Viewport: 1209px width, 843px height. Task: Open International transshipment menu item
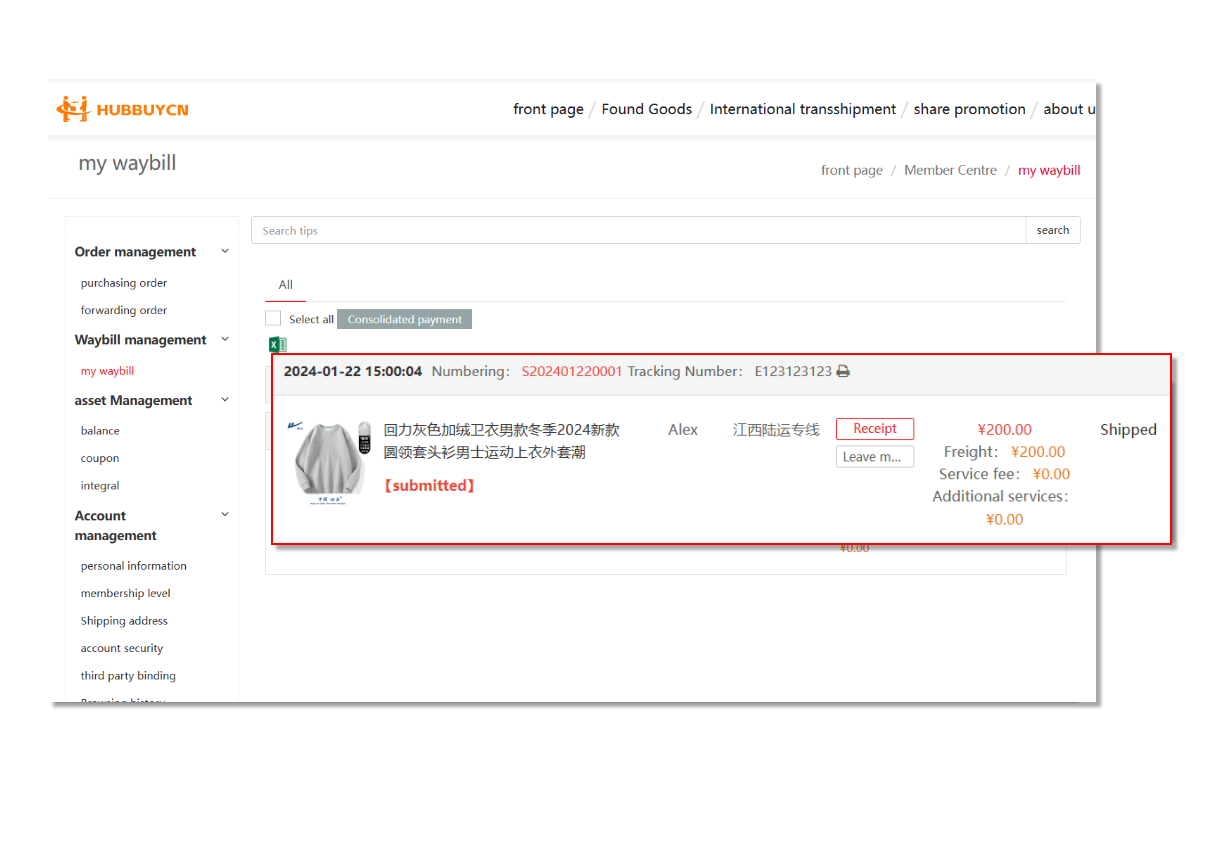(802, 109)
